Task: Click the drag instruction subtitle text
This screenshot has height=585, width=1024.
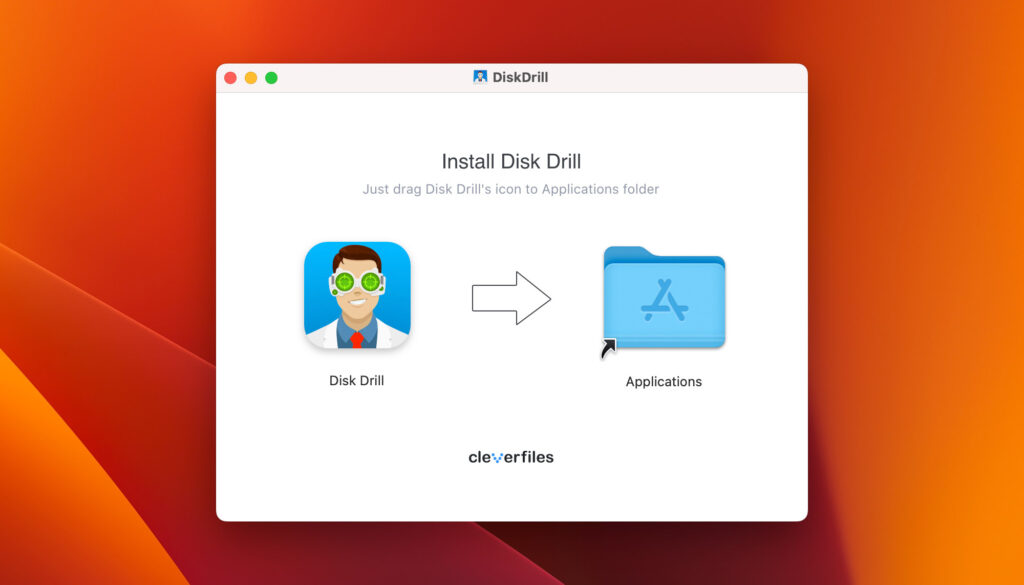Action: tap(511, 189)
